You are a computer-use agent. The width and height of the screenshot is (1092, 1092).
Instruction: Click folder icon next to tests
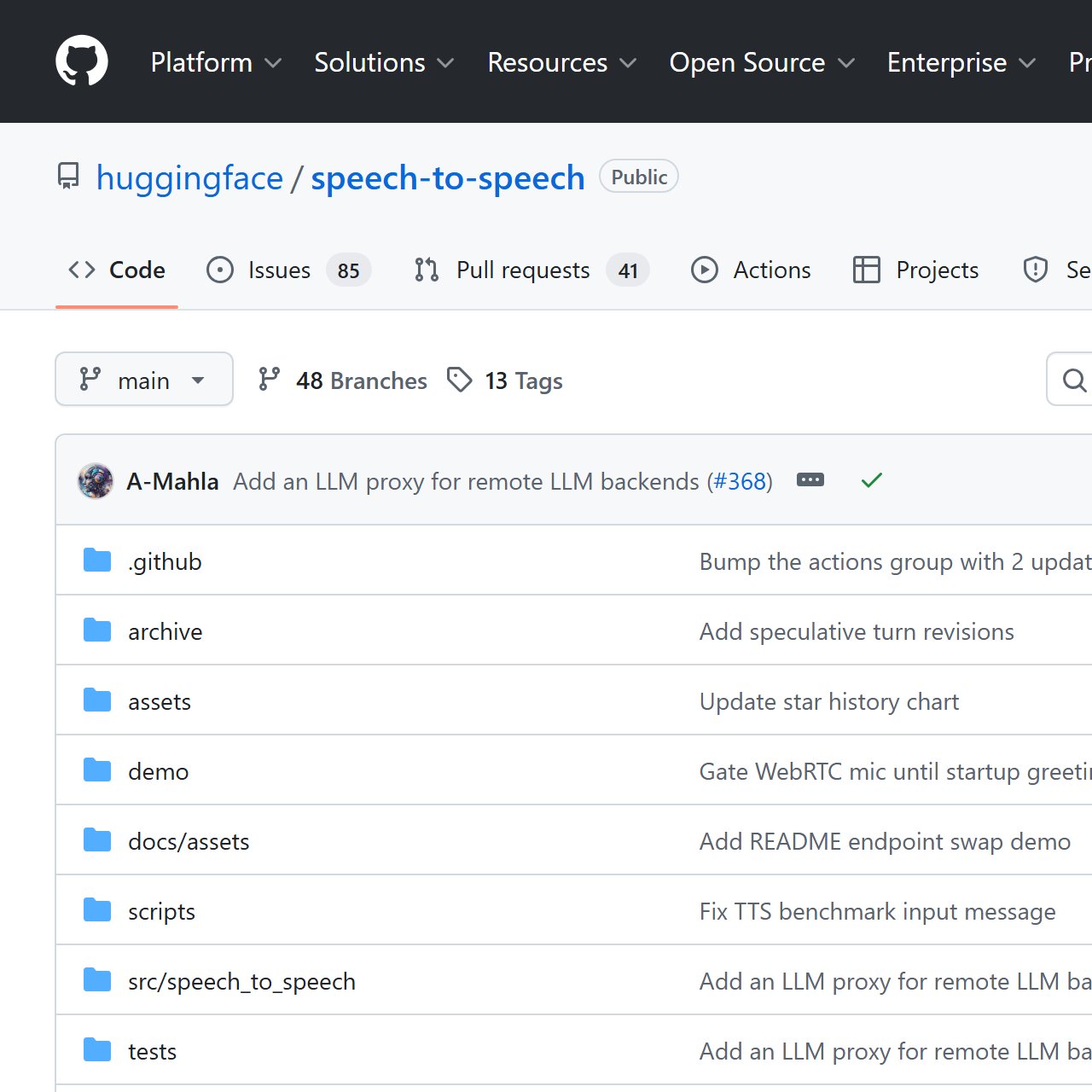pyautogui.click(x=97, y=1050)
